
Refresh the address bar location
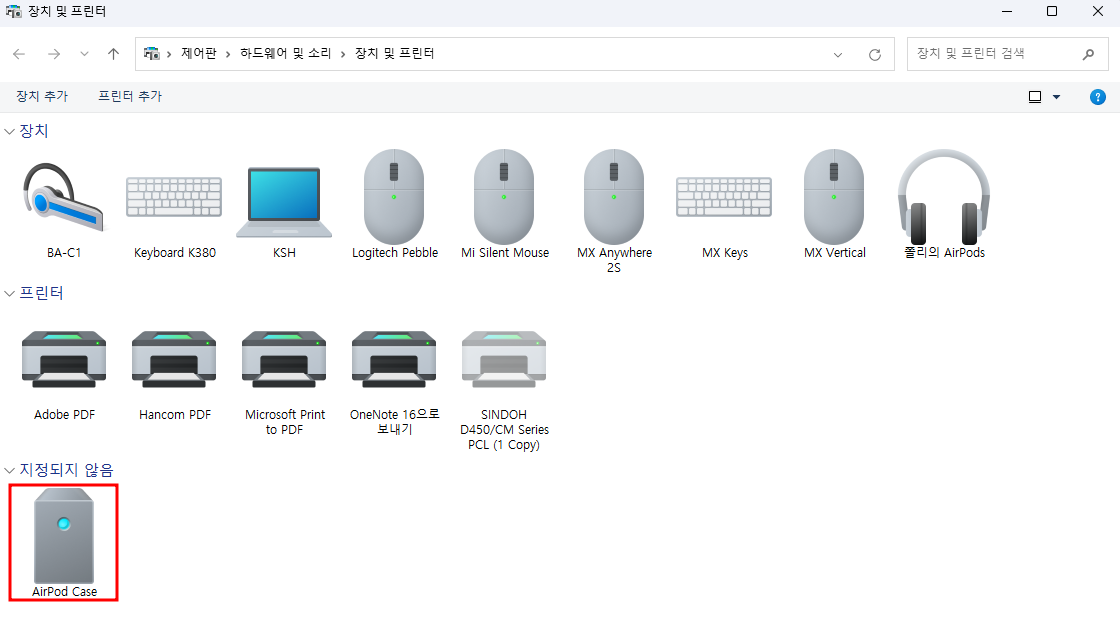coord(874,55)
